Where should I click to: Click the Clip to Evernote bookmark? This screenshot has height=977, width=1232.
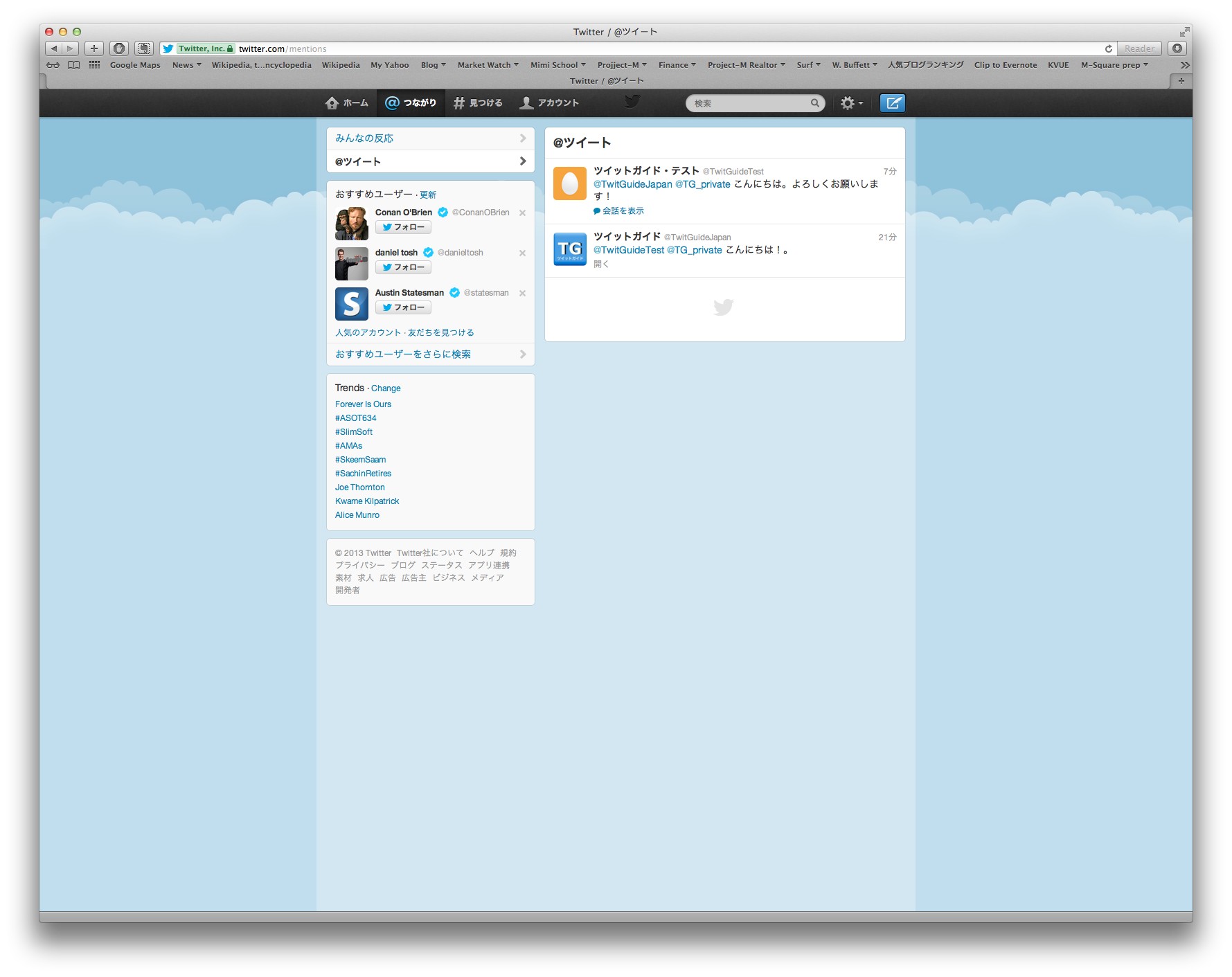point(1006,65)
